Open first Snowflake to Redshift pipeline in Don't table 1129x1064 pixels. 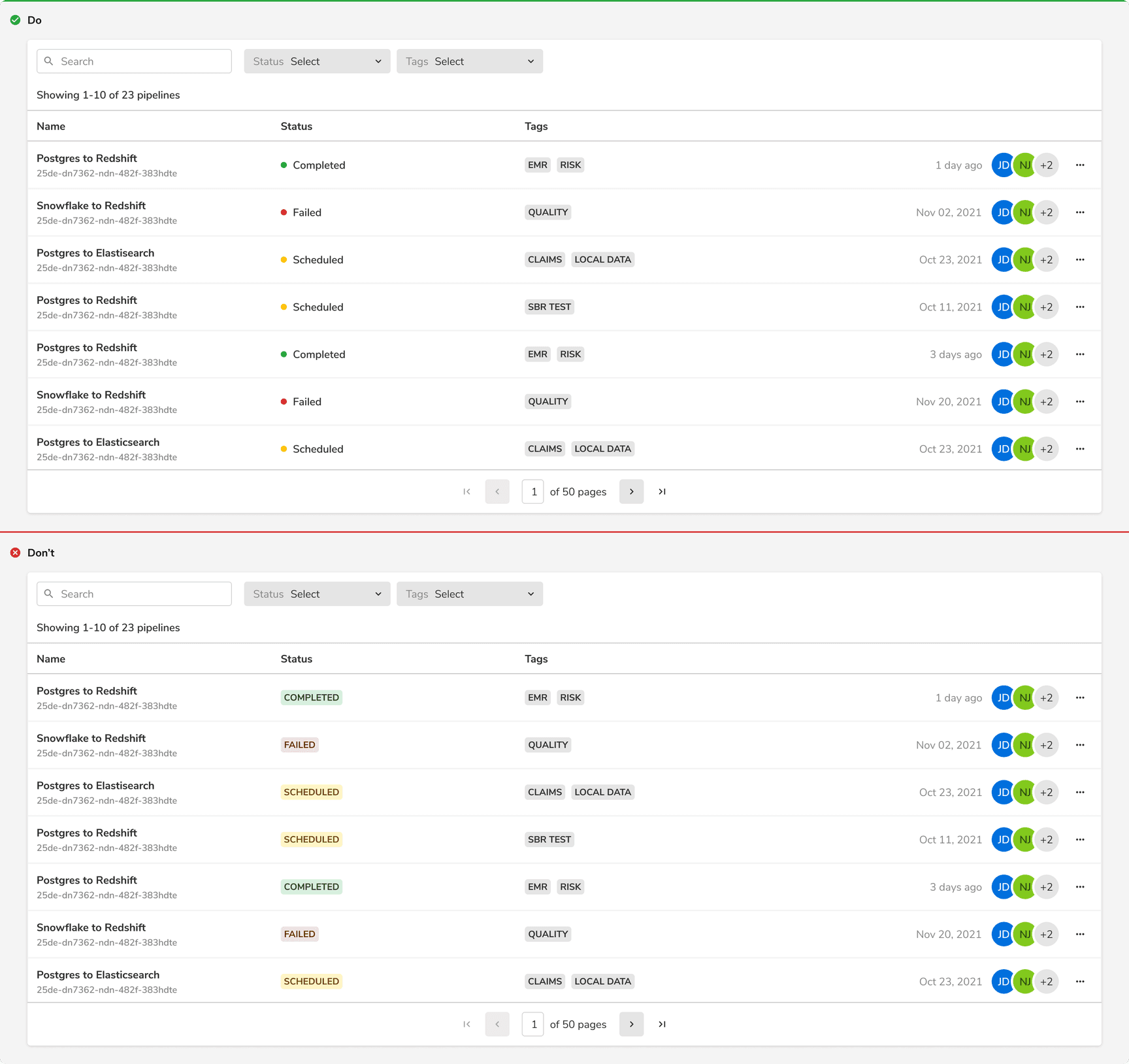[91, 739]
